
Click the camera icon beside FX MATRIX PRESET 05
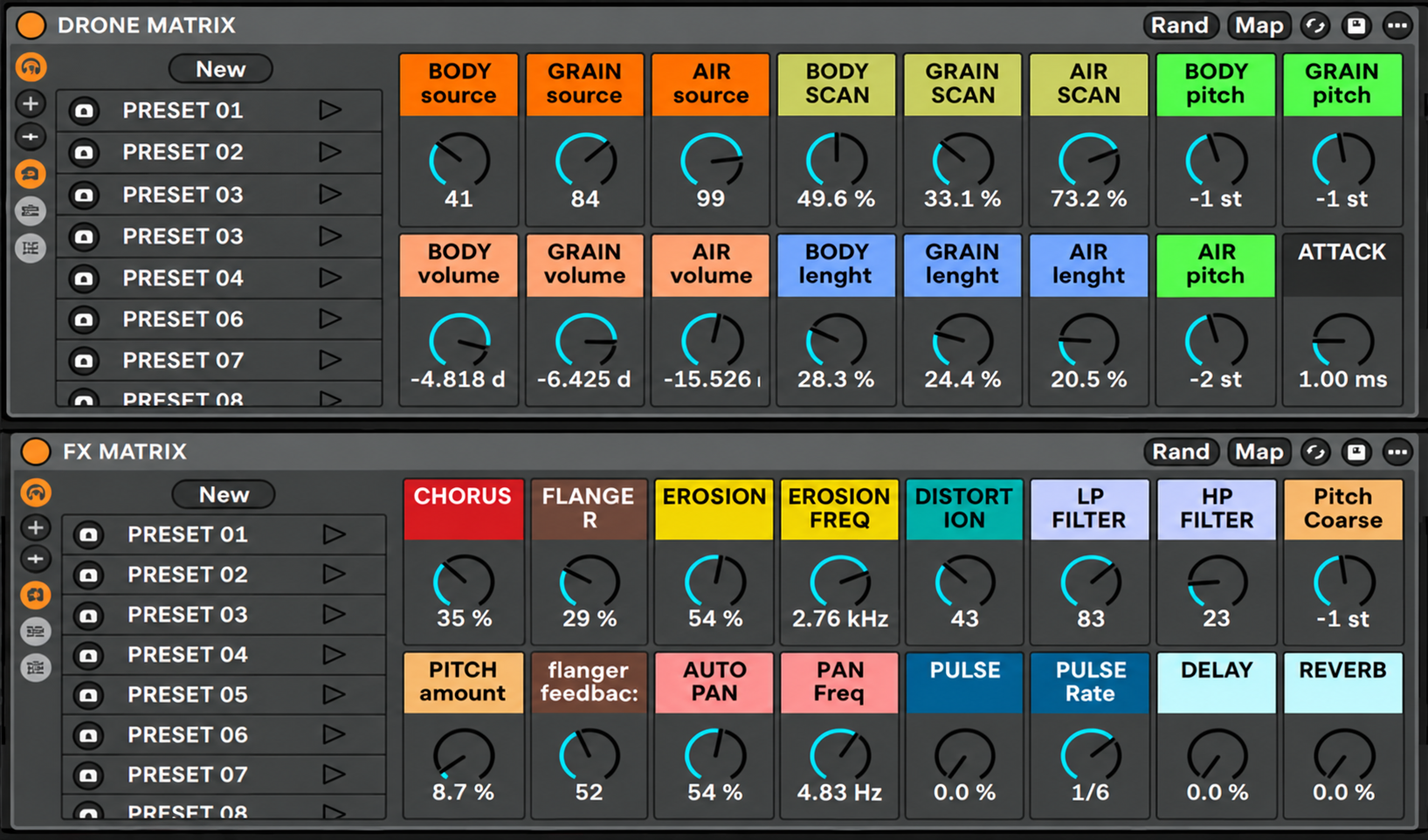point(88,695)
